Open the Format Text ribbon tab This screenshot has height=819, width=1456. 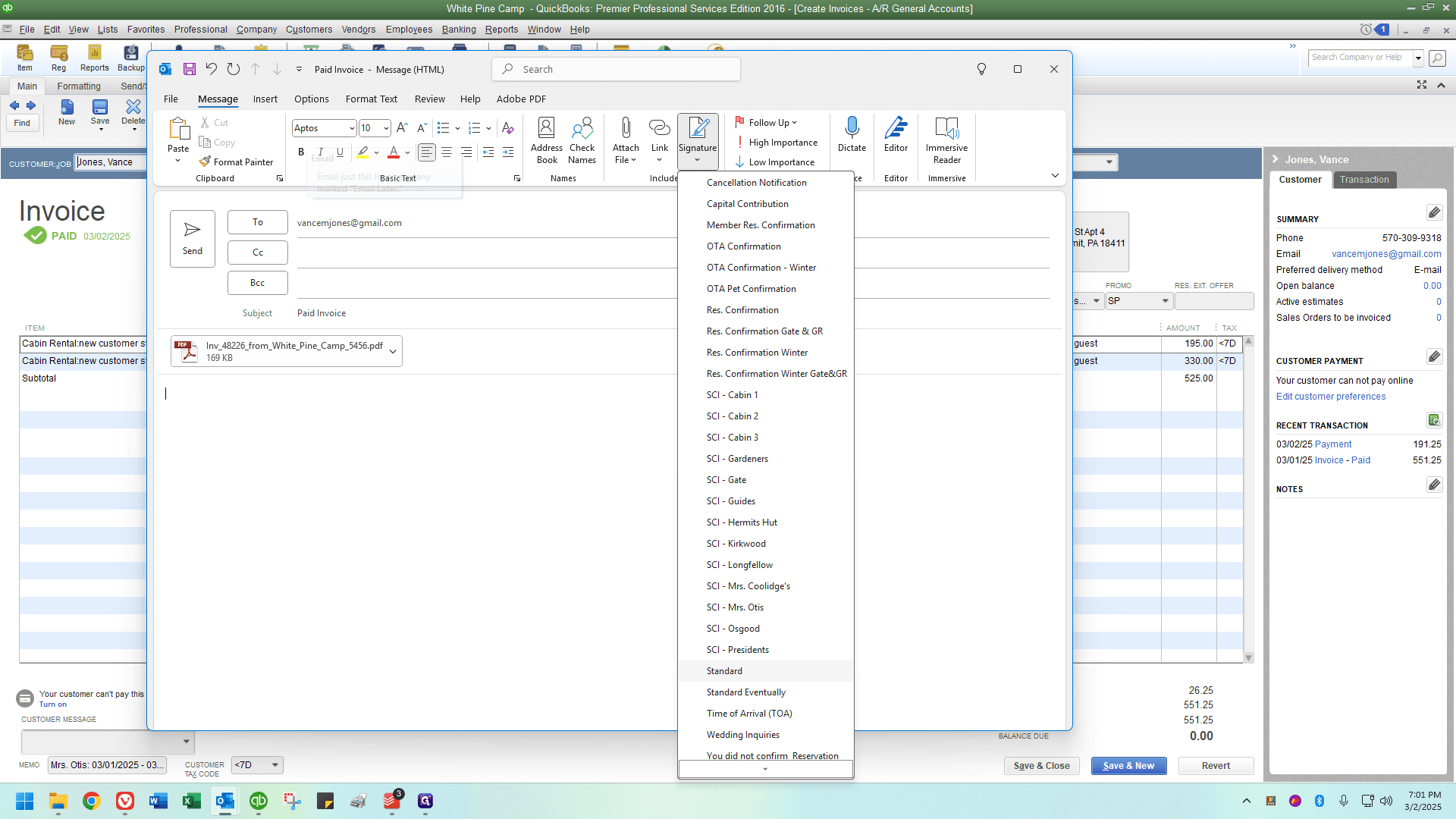pyautogui.click(x=372, y=99)
